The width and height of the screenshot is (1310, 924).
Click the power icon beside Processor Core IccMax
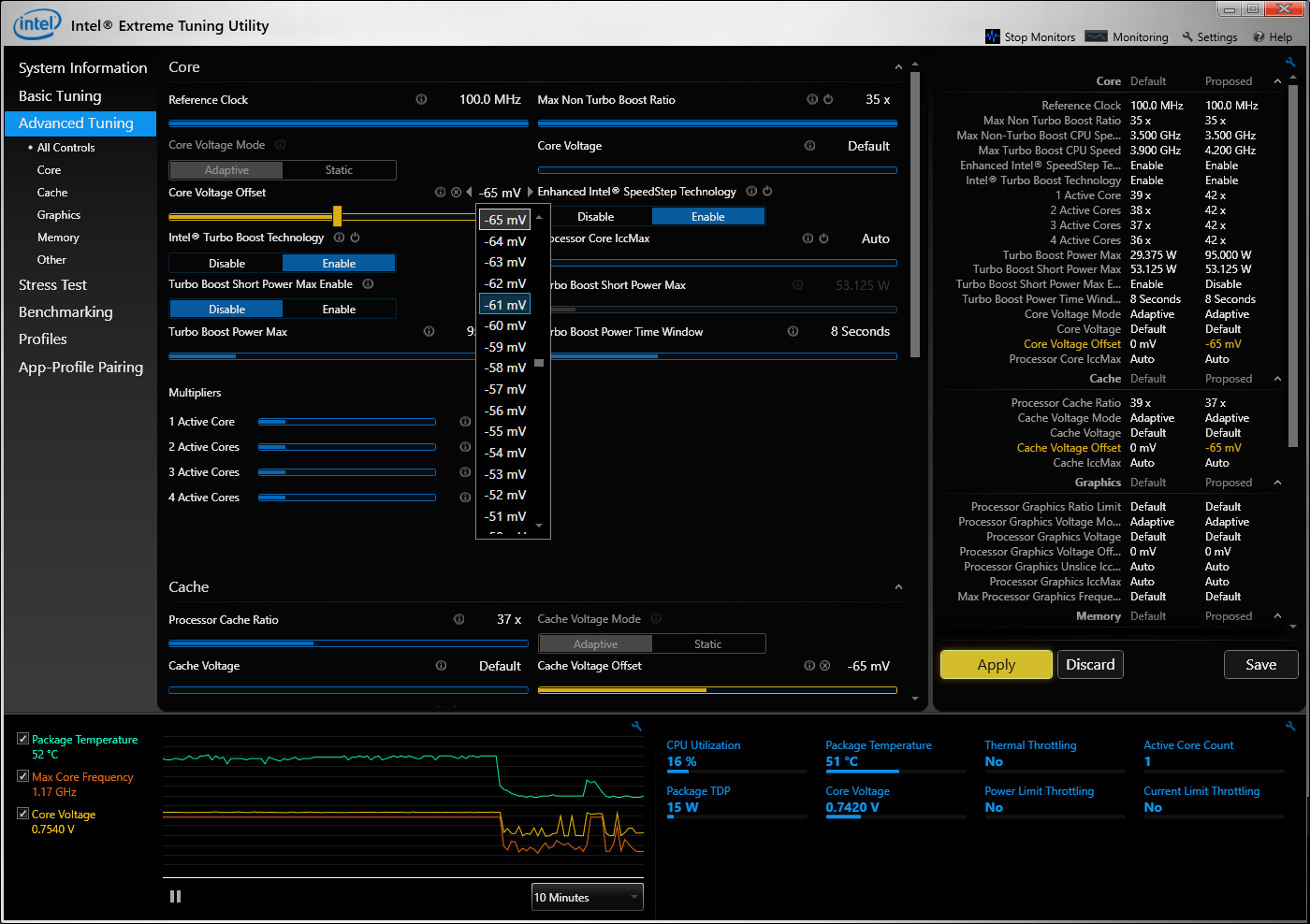823,238
